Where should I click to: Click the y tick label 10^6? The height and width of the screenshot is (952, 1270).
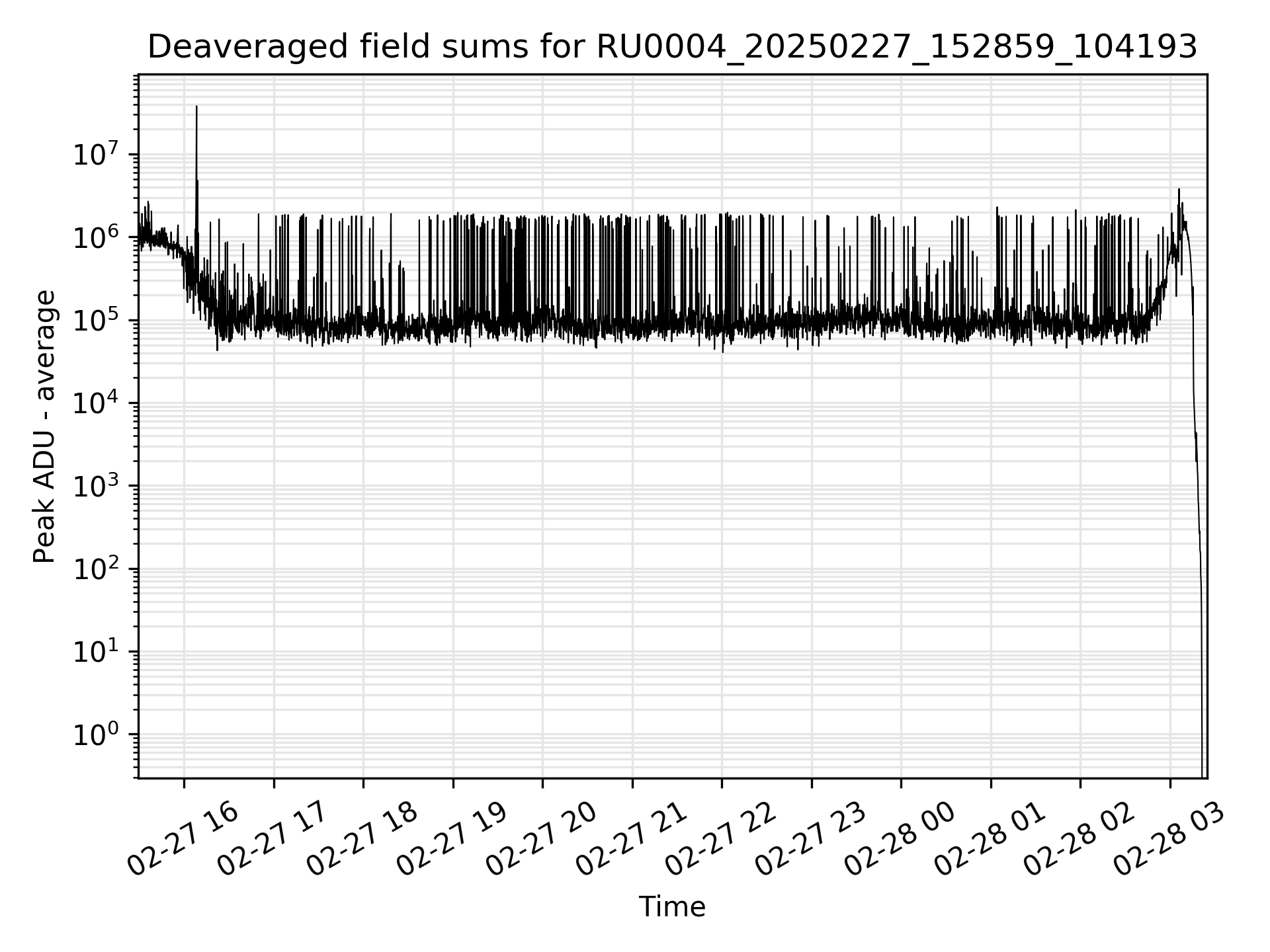tap(97, 236)
